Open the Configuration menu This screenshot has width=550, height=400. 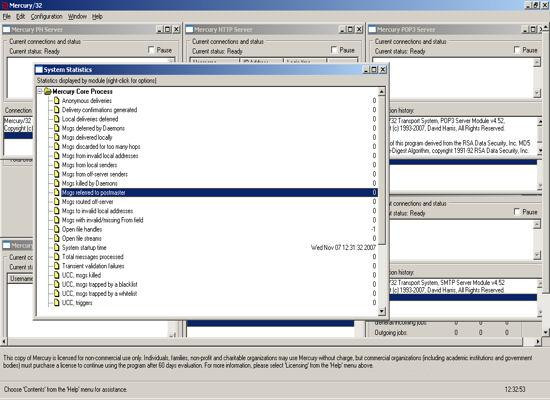pyautogui.click(x=46, y=16)
